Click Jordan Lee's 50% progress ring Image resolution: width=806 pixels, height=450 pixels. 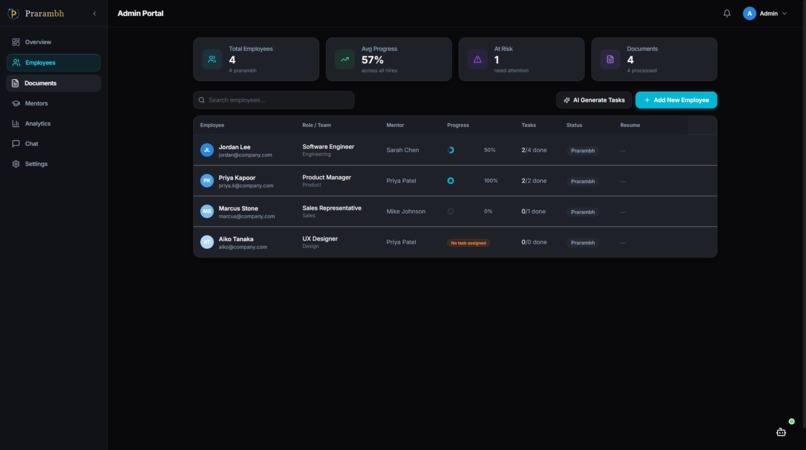(x=451, y=150)
